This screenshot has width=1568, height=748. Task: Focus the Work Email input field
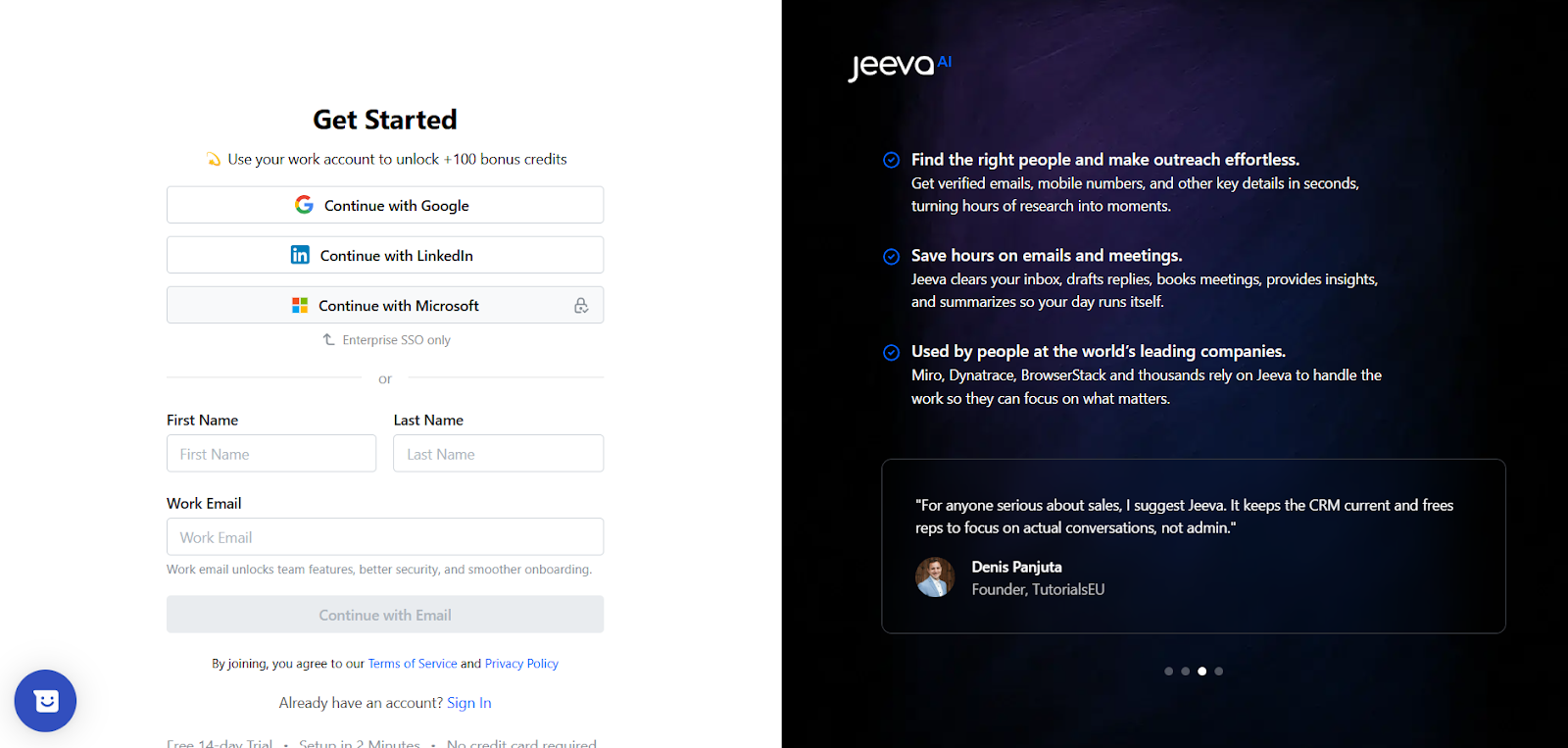(384, 536)
